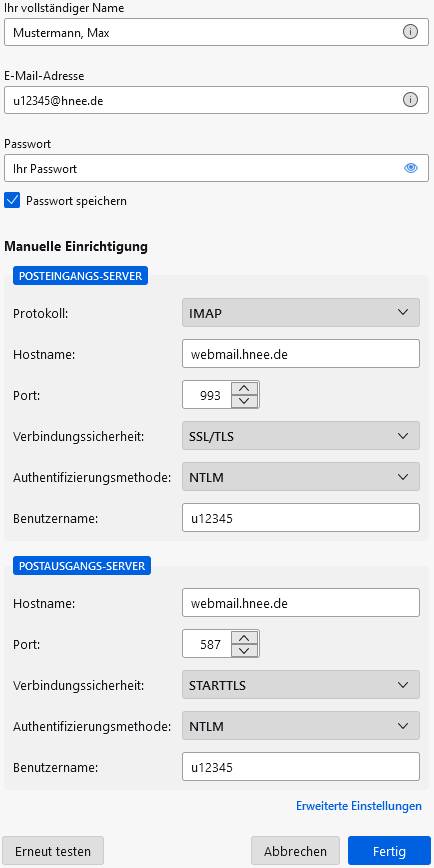Click the Abbrechen button
Screen dimensions: 434x868
click(295, 851)
